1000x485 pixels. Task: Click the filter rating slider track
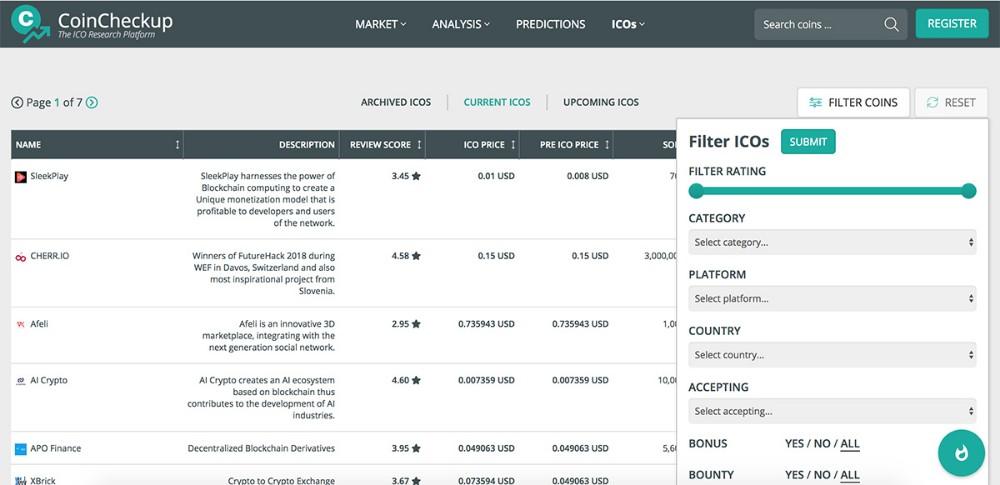[x=832, y=191]
